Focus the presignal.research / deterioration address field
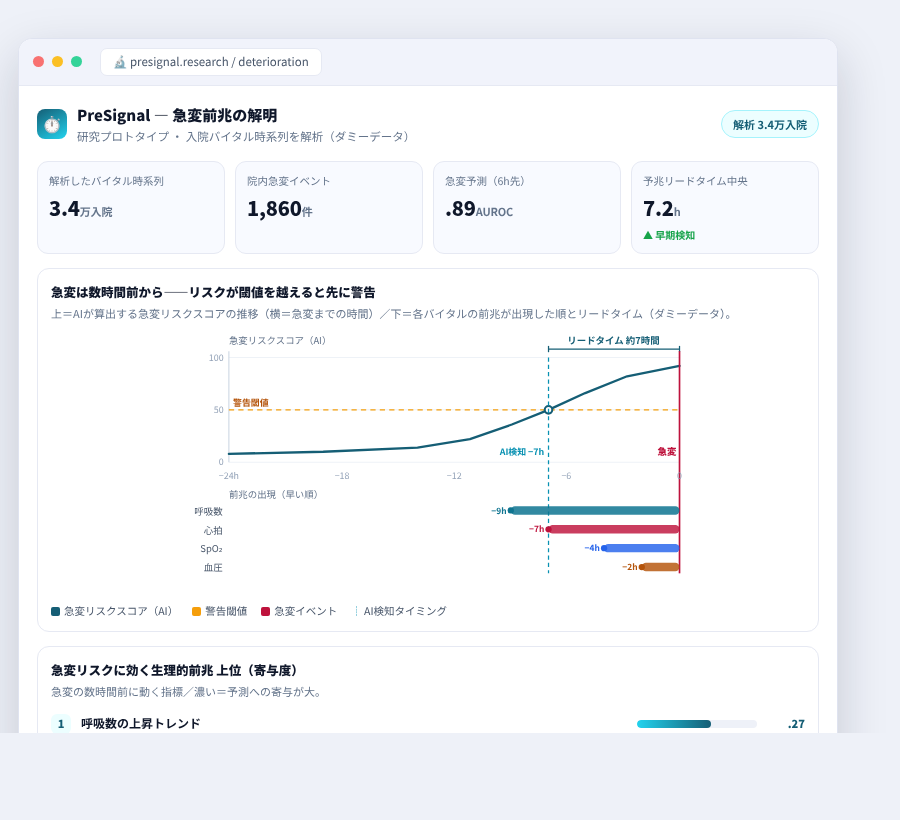900x820 pixels. 211,62
